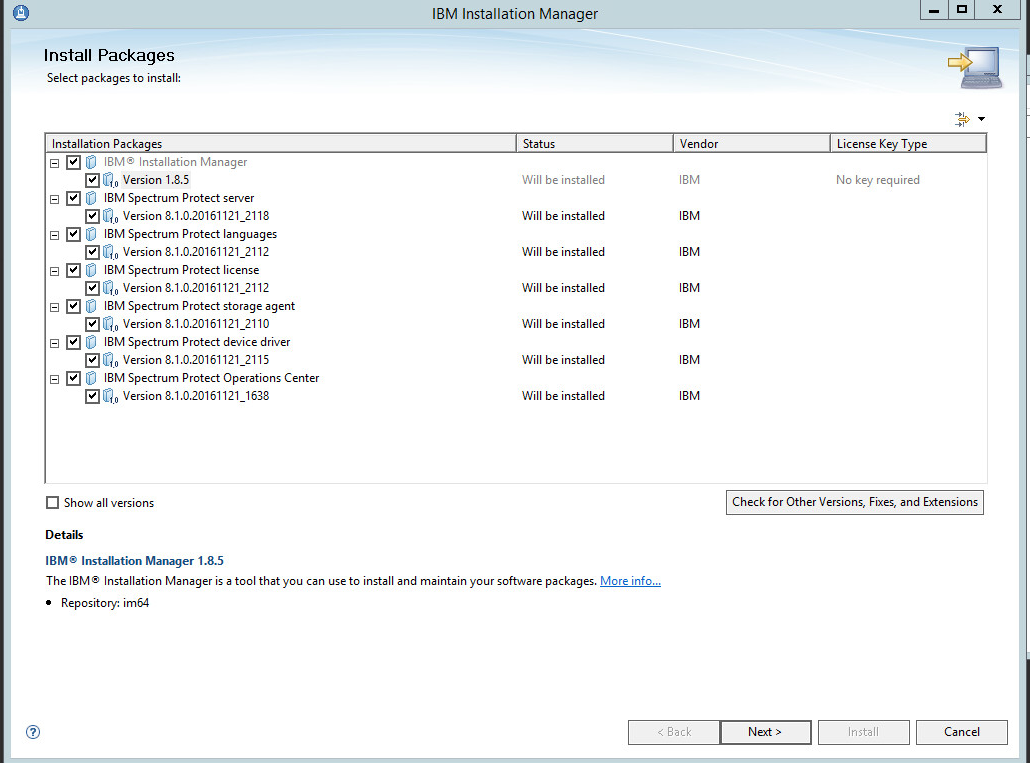Click the IBM Spectrum Protect license package icon

[92, 270]
